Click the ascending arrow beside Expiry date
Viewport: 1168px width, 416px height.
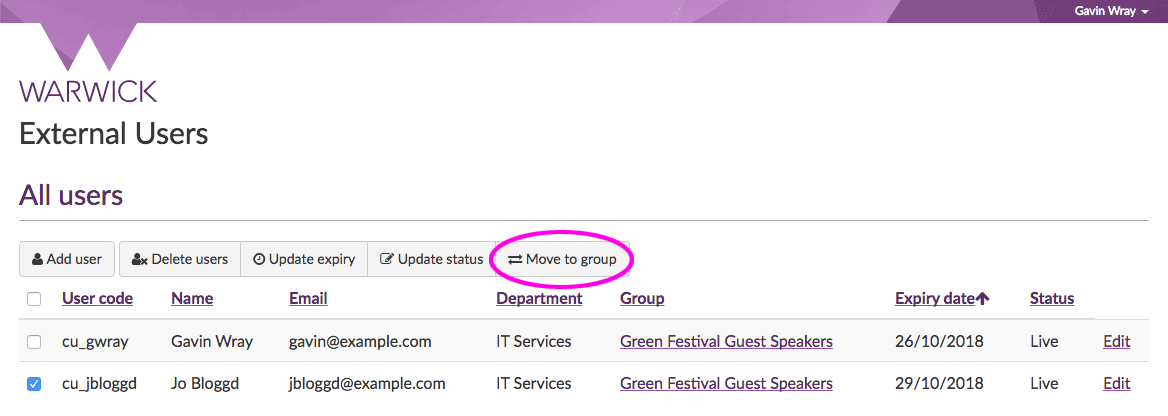click(x=983, y=298)
